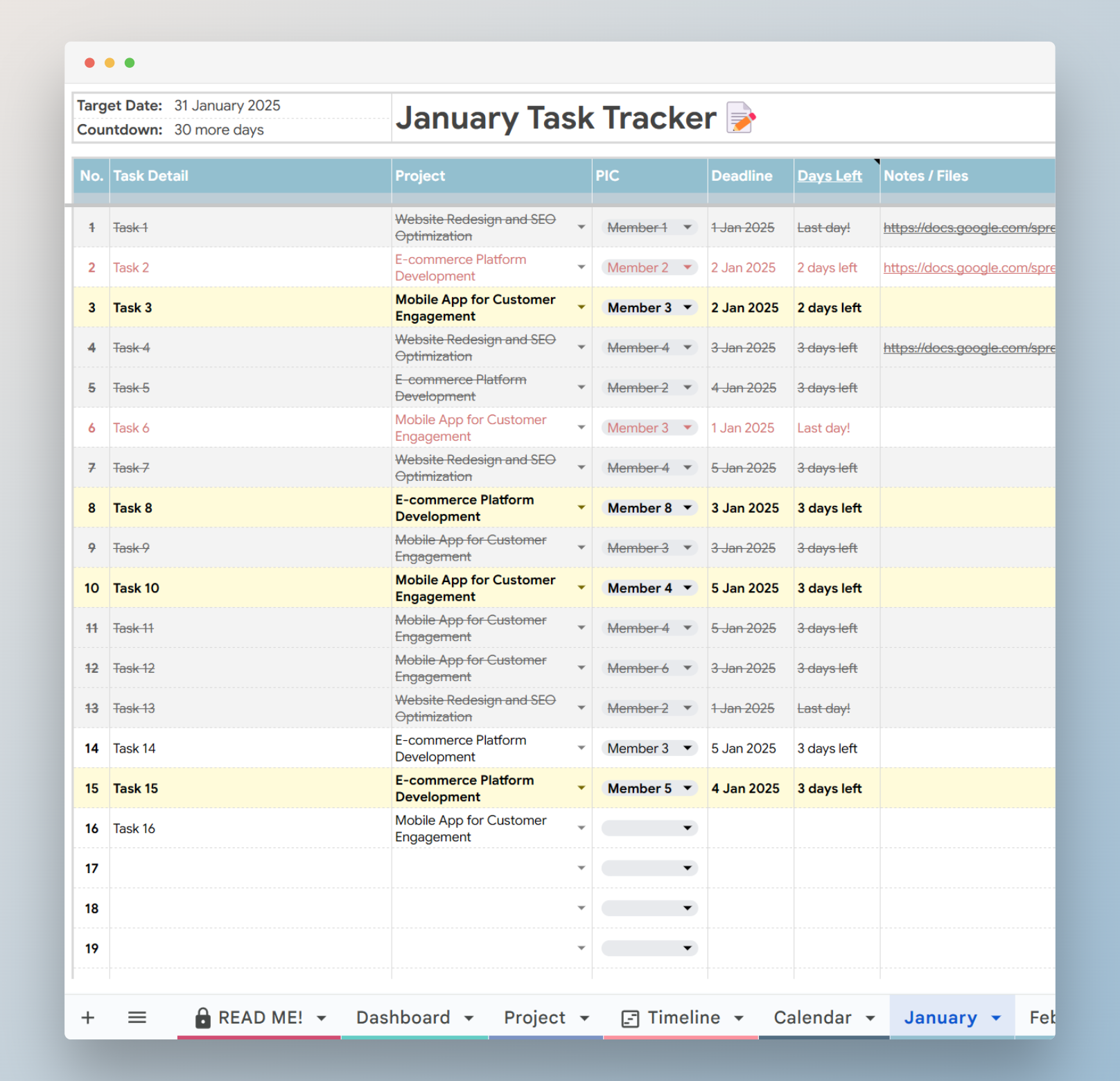This screenshot has width=1120, height=1081.
Task: Open the Timeline tab dropdown arrow
Action: pyautogui.click(x=739, y=1018)
